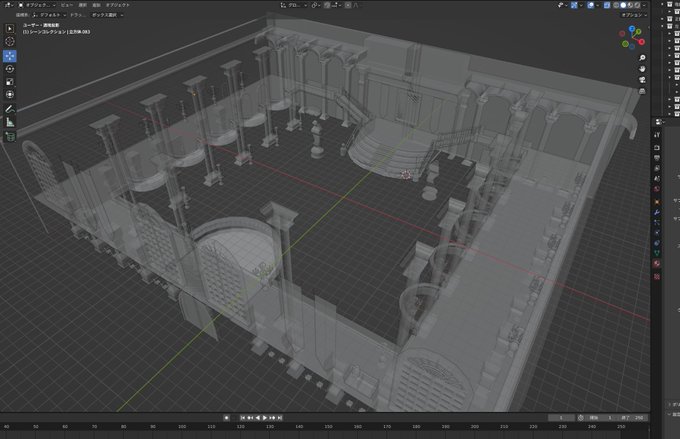Open the Object properties orange tab icon

click(657, 202)
